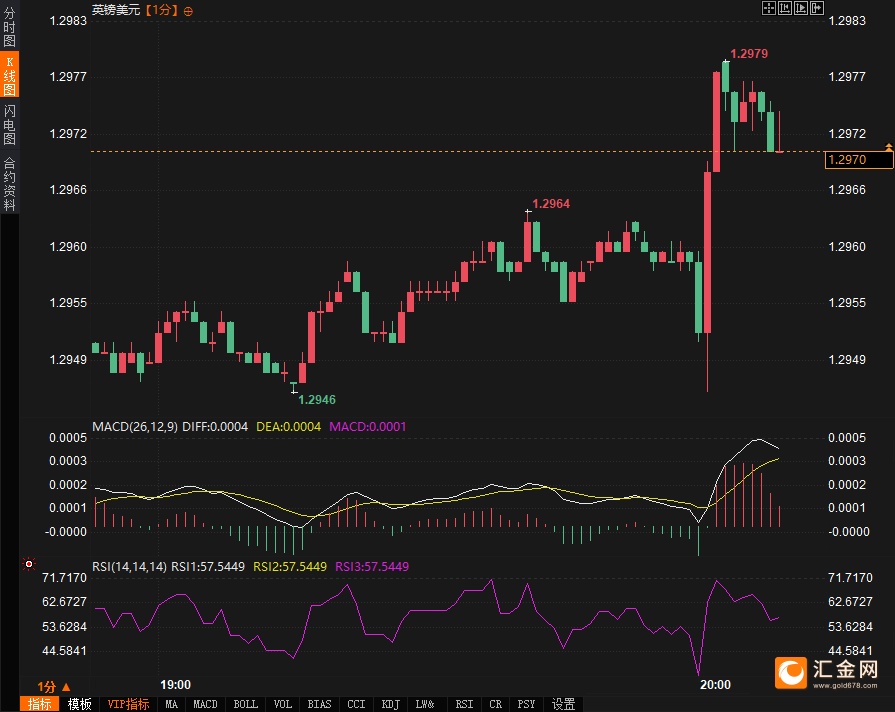The image size is (895, 712).
Task: Click the RSI1:57.5449 value
Action: [208, 566]
